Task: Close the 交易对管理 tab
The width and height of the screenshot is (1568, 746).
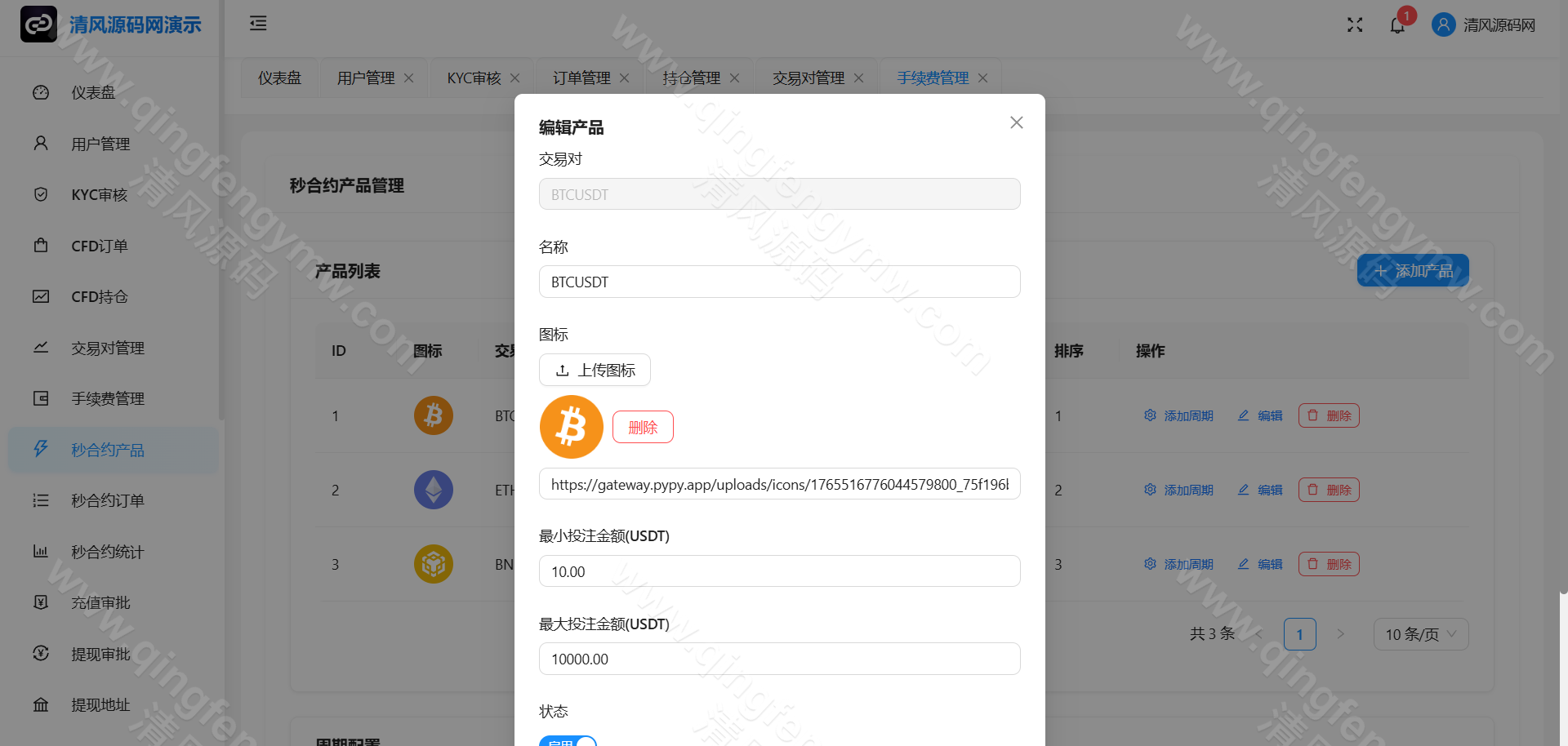Action: [858, 78]
